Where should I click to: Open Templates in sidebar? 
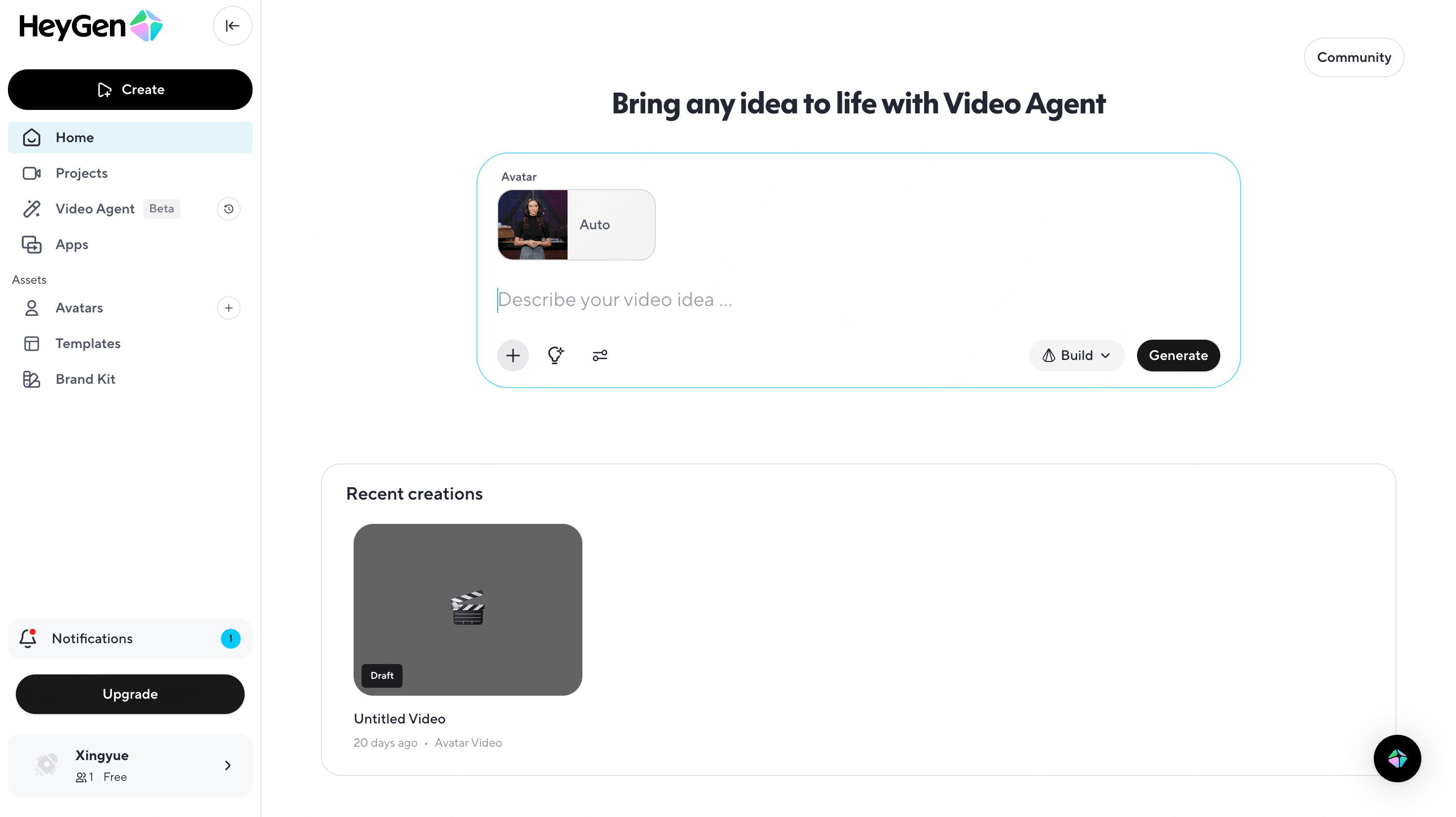pos(88,344)
